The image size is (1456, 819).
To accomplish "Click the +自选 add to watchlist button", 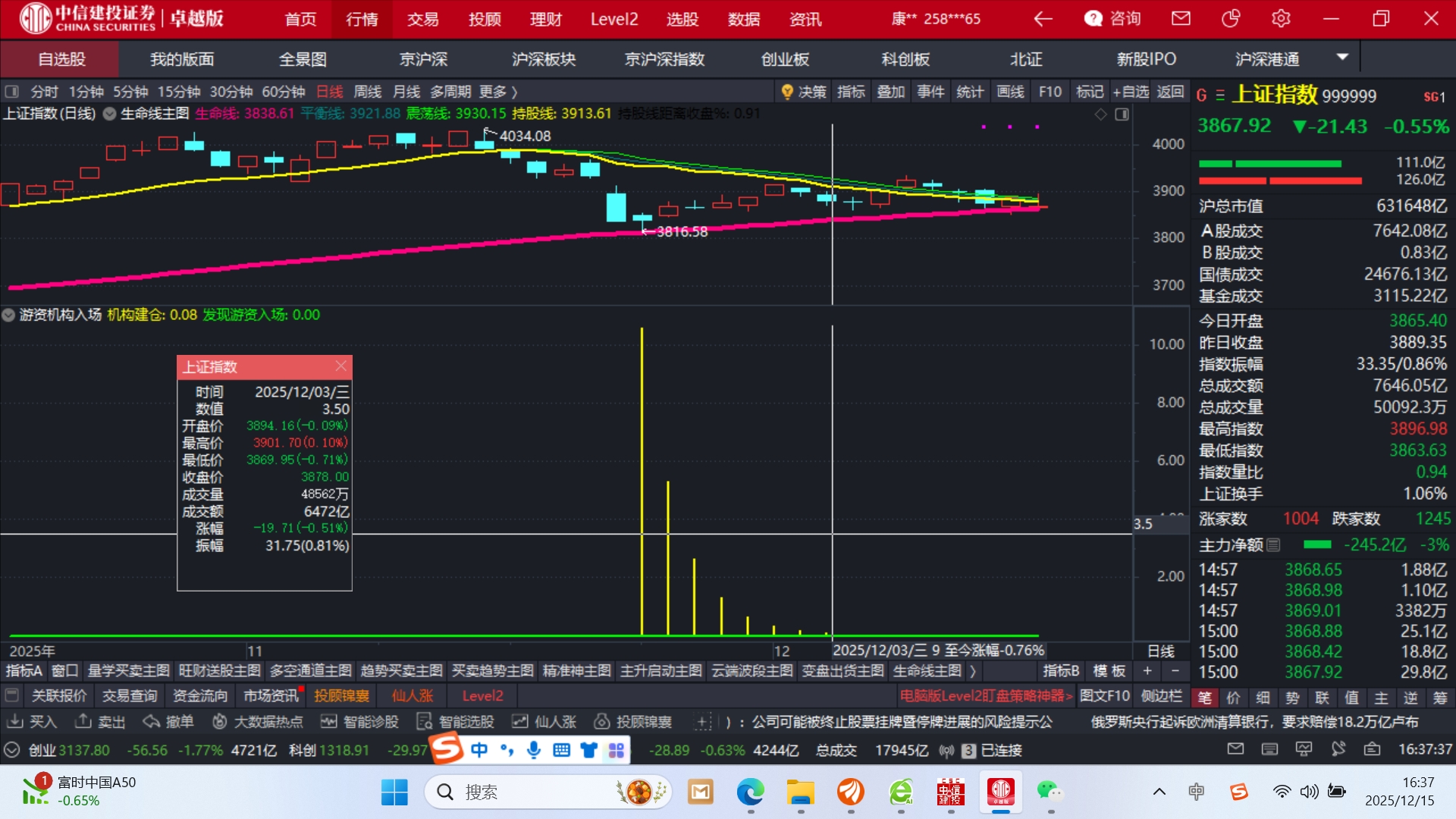I will pos(1130,92).
